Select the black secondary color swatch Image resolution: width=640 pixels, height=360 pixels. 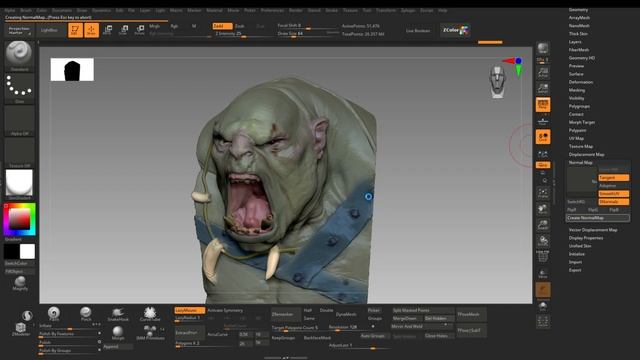(x=11, y=251)
